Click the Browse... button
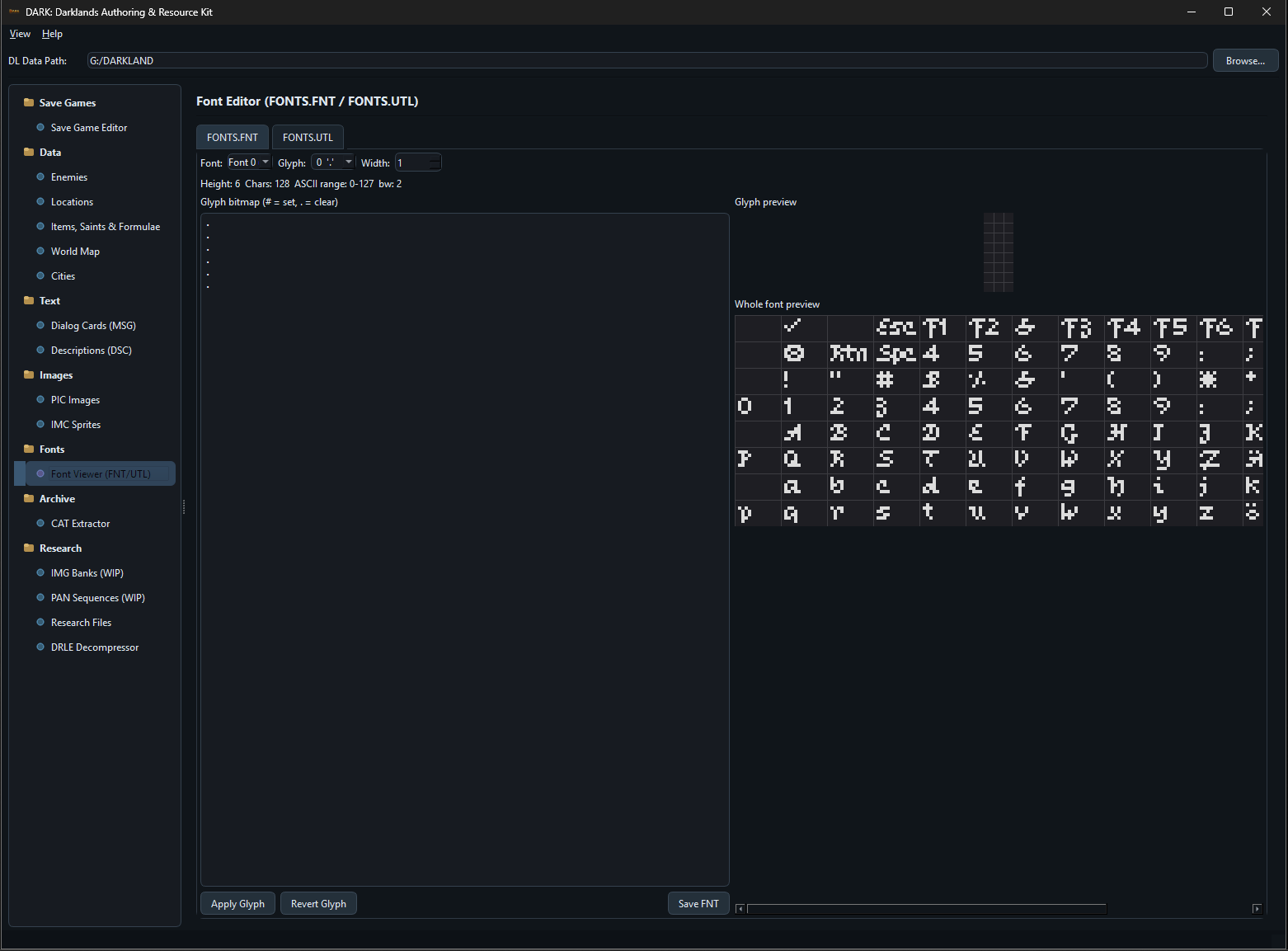The height and width of the screenshot is (951, 1288). pos(1245,61)
